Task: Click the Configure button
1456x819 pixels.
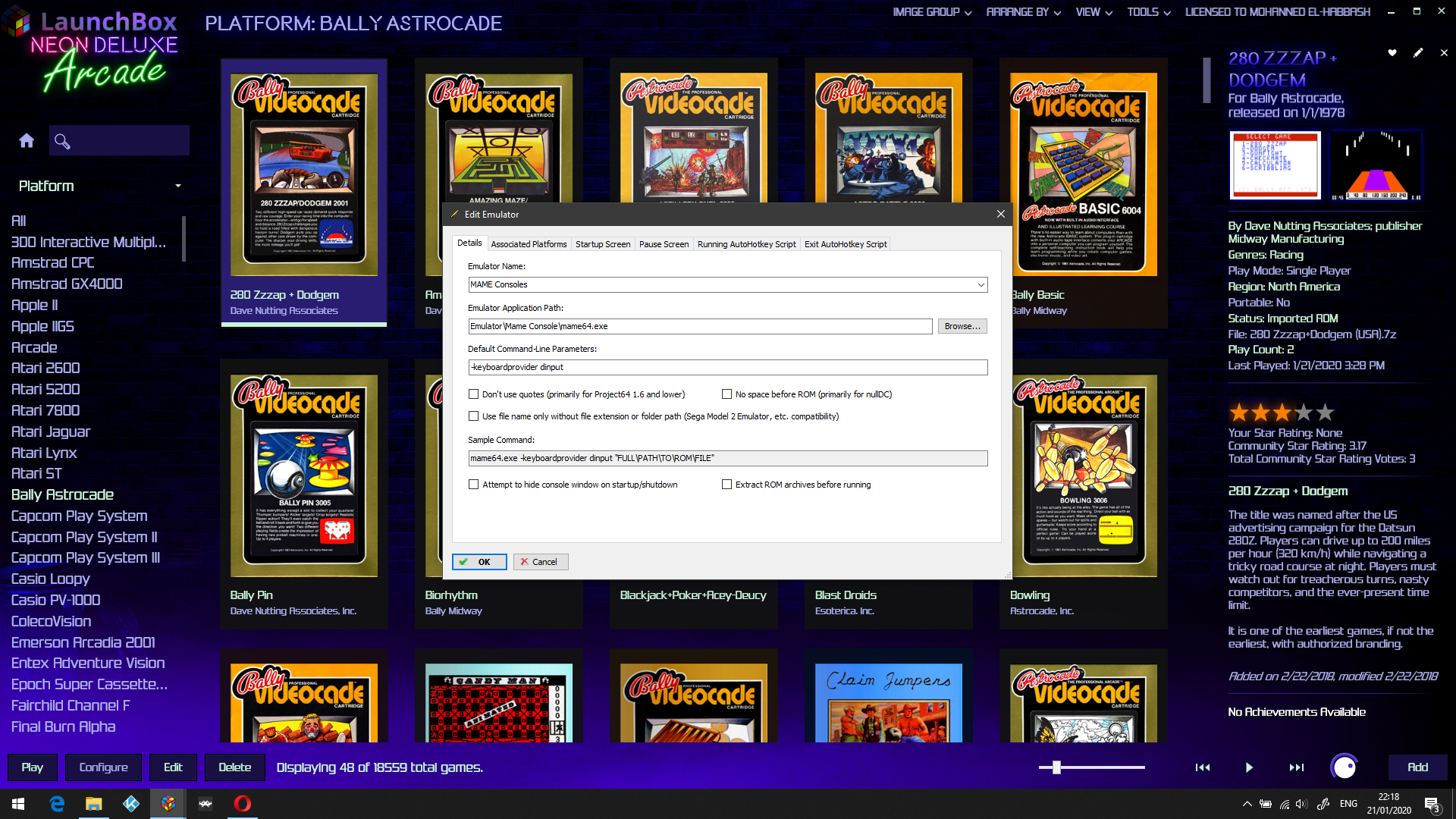Action: 103,767
